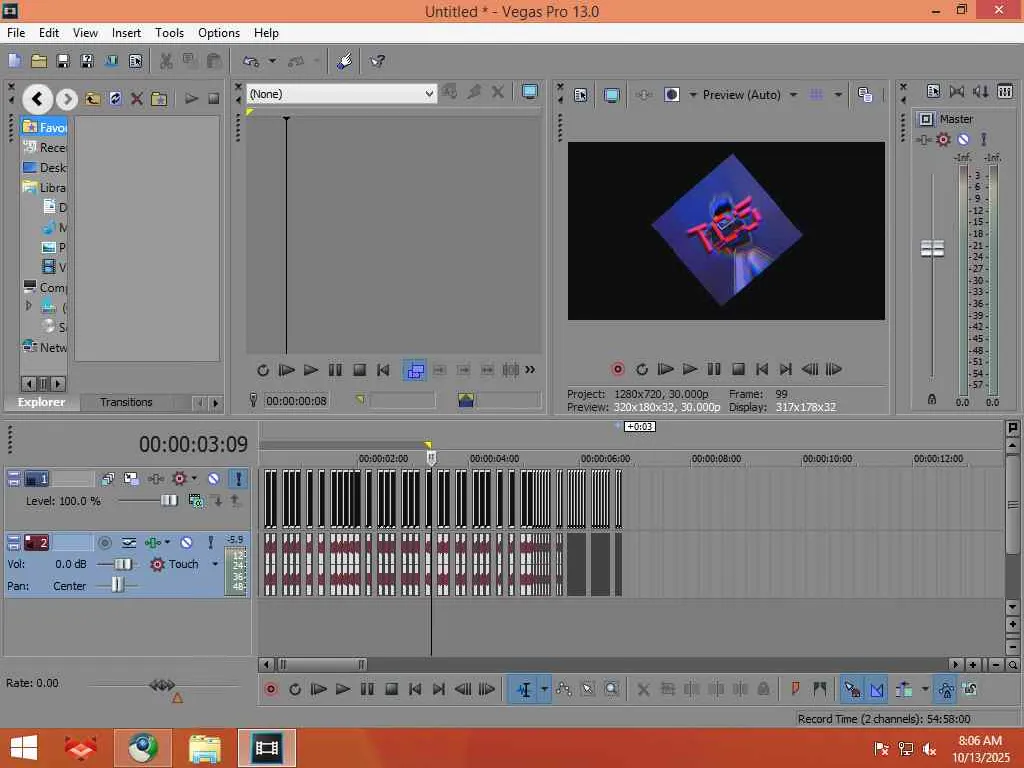
Task: Open the Tools menu
Action: pos(169,33)
